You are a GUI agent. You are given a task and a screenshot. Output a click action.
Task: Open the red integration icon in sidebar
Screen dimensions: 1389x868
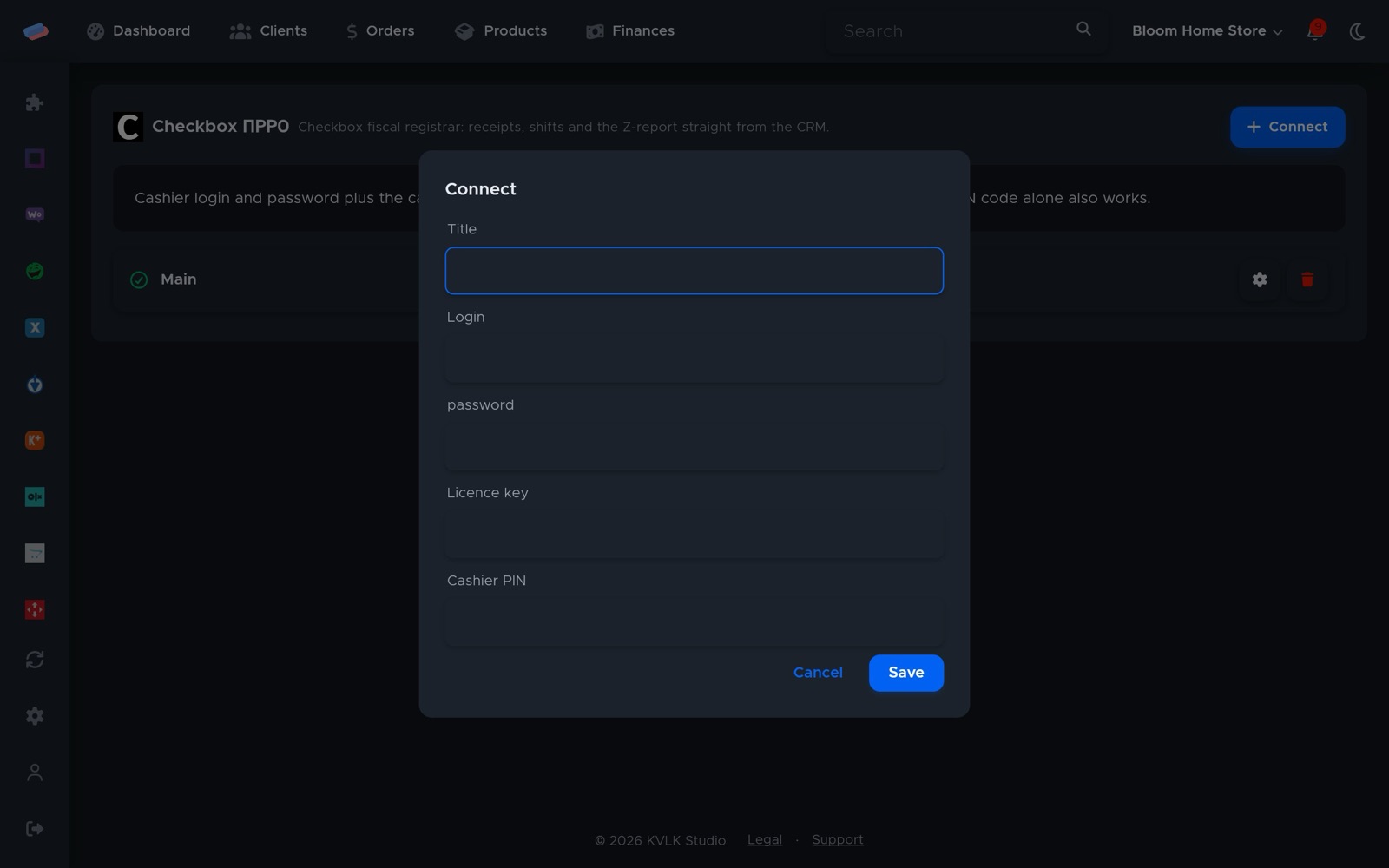pos(35,609)
